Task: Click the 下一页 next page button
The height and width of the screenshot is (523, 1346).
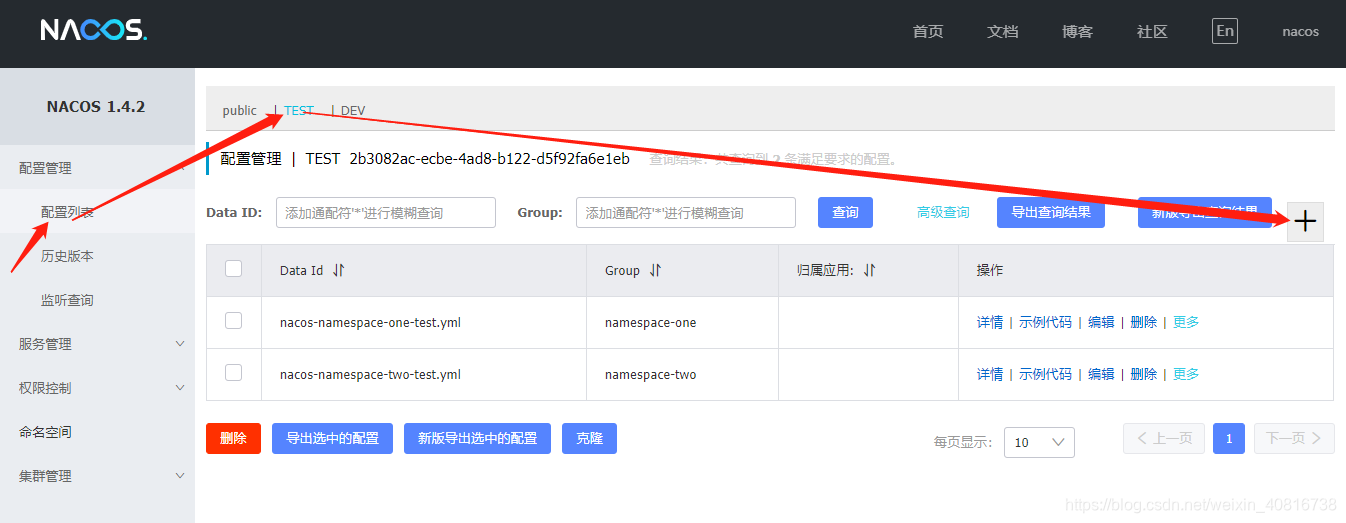Action: click(x=1294, y=438)
